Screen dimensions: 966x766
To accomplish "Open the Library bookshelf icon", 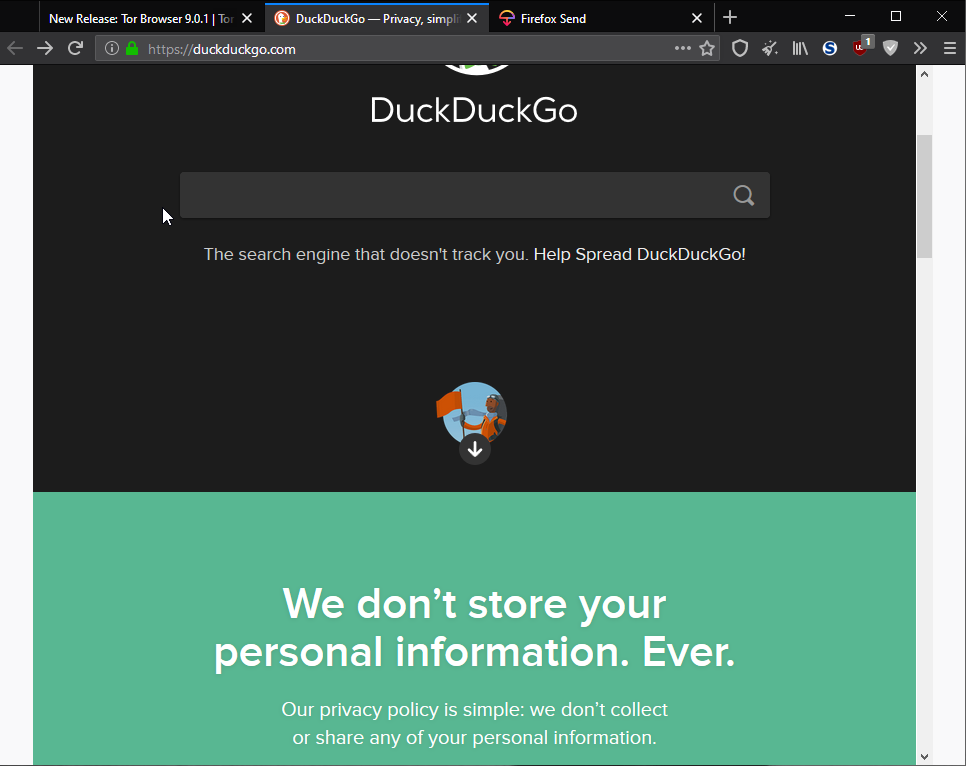I will click(x=800, y=48).
